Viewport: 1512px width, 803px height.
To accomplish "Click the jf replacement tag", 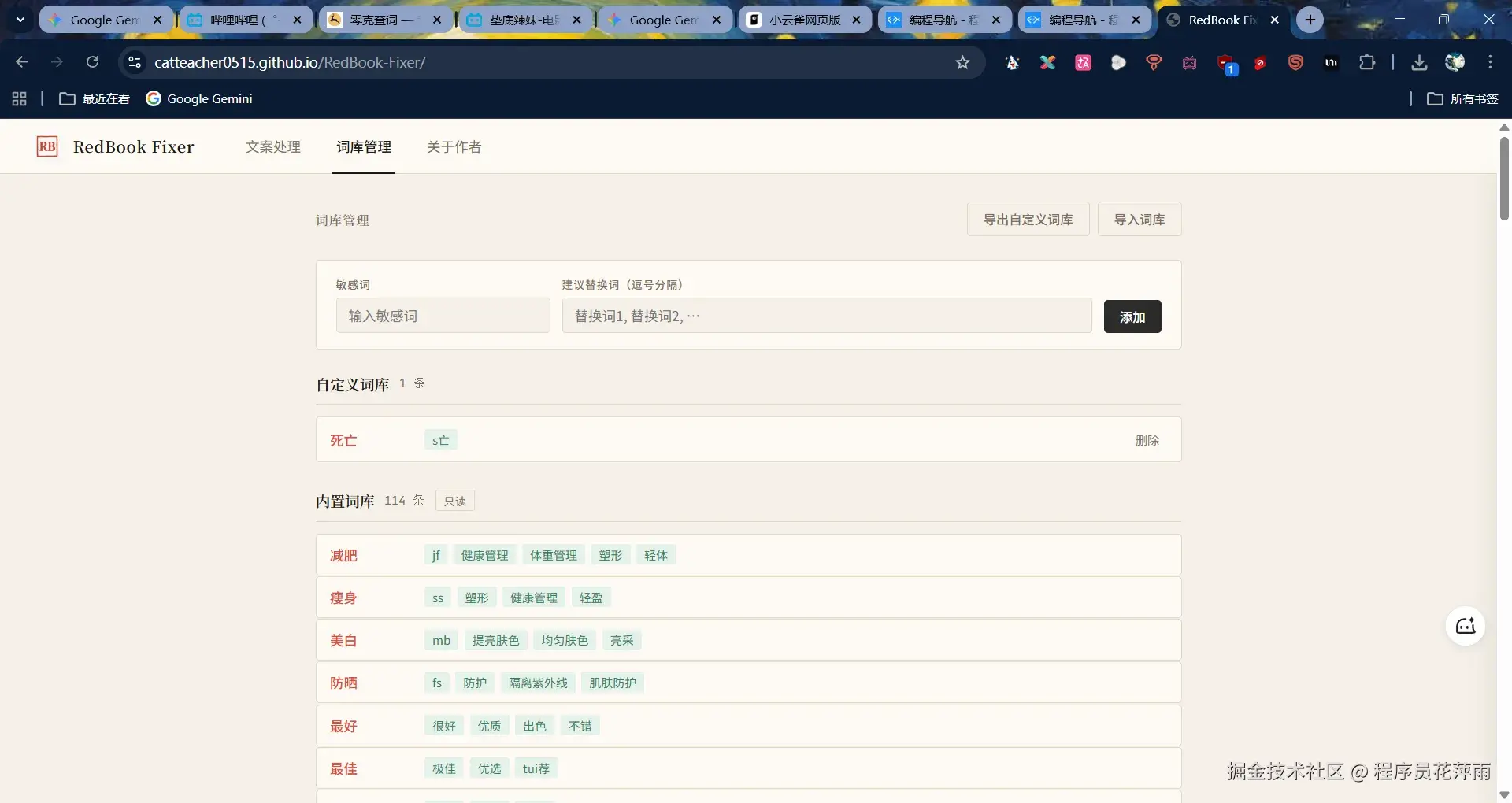I will (x=435, y=555).
